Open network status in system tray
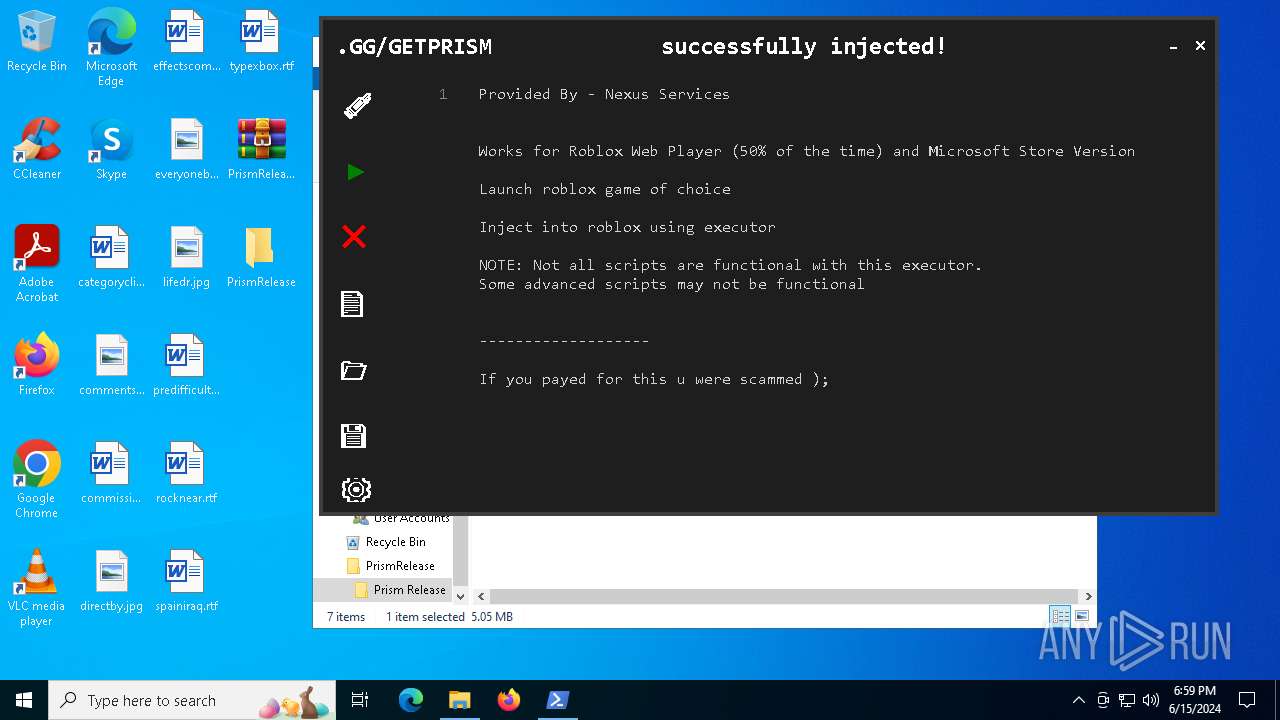Viewport: 1280px width, 720px height. pos(1127,700)
